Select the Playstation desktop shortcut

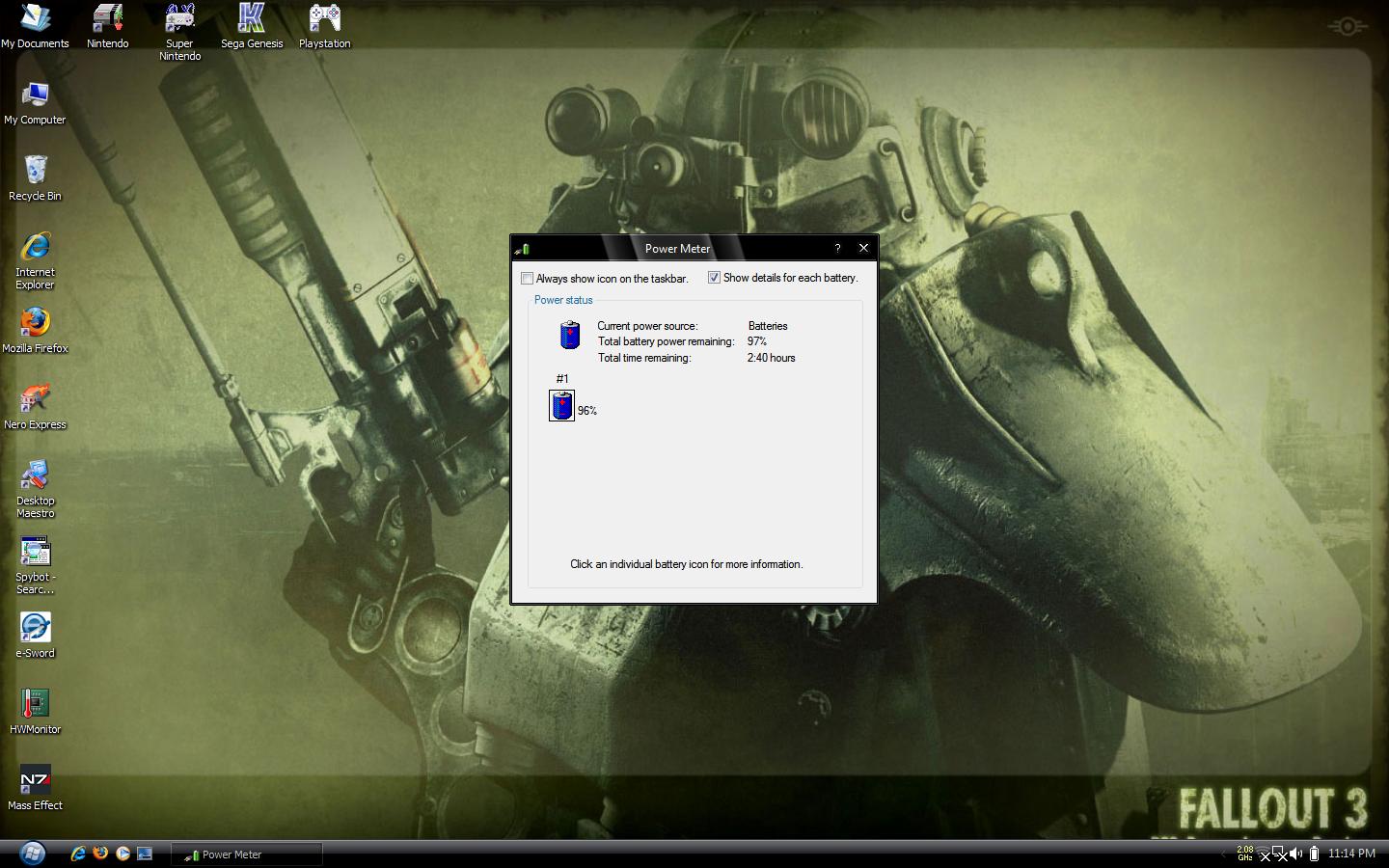tap(324, 26)
